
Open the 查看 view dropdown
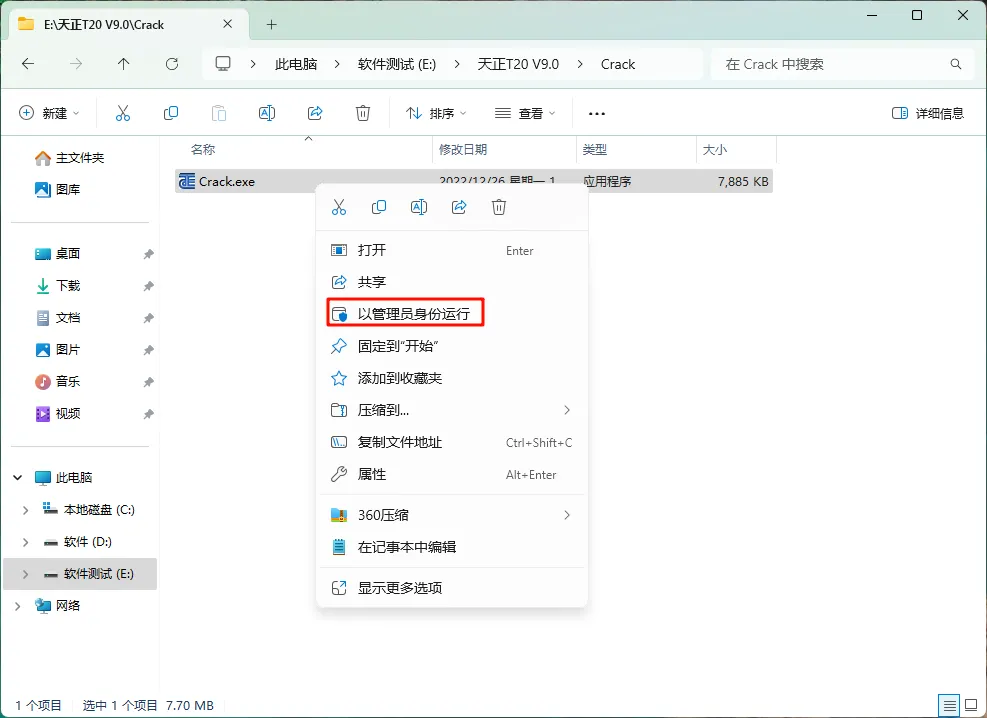coord(525,113)
